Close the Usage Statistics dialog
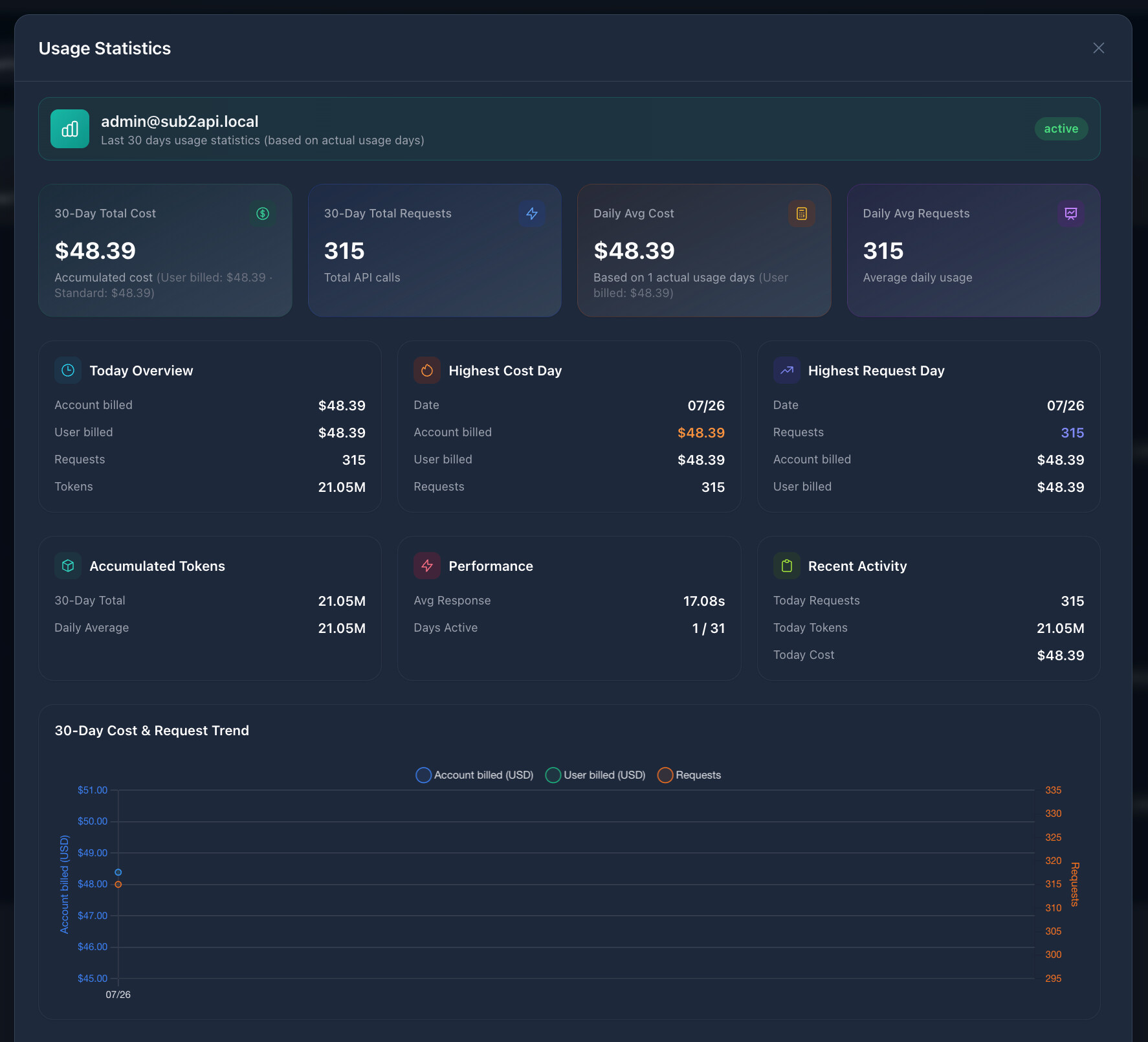Image resolution: width=1148 pixels, height=1042 pixels. click(1099, 48)
